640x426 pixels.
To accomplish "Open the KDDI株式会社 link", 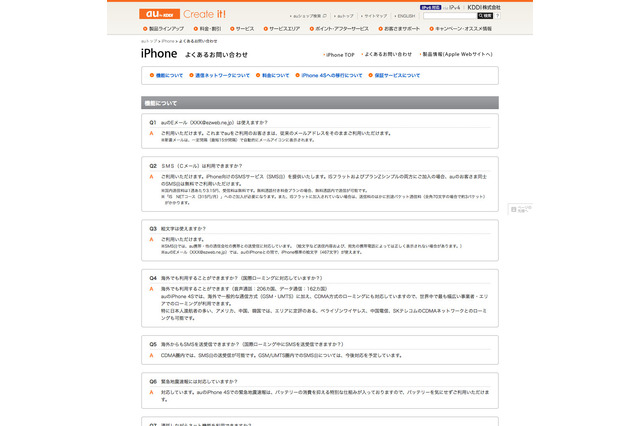I will click(x=484, y=7).
